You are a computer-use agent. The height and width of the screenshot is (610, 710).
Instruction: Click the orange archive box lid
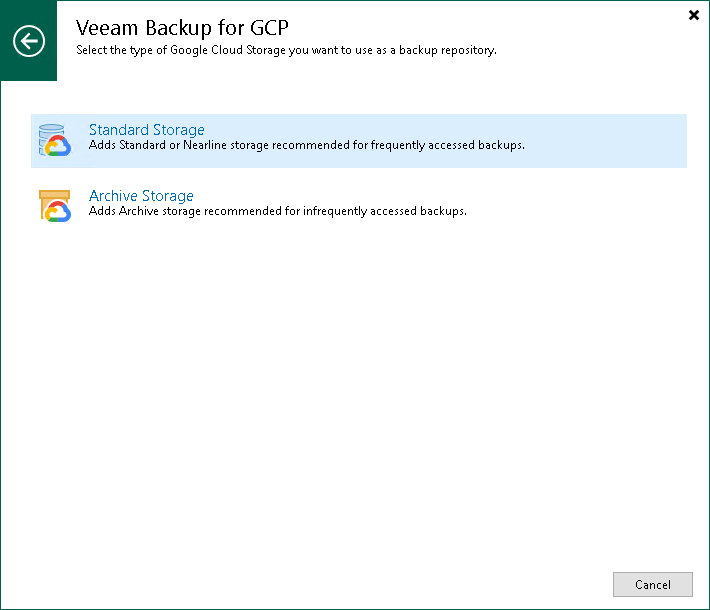pyautogui.click(x=54, y=194)
